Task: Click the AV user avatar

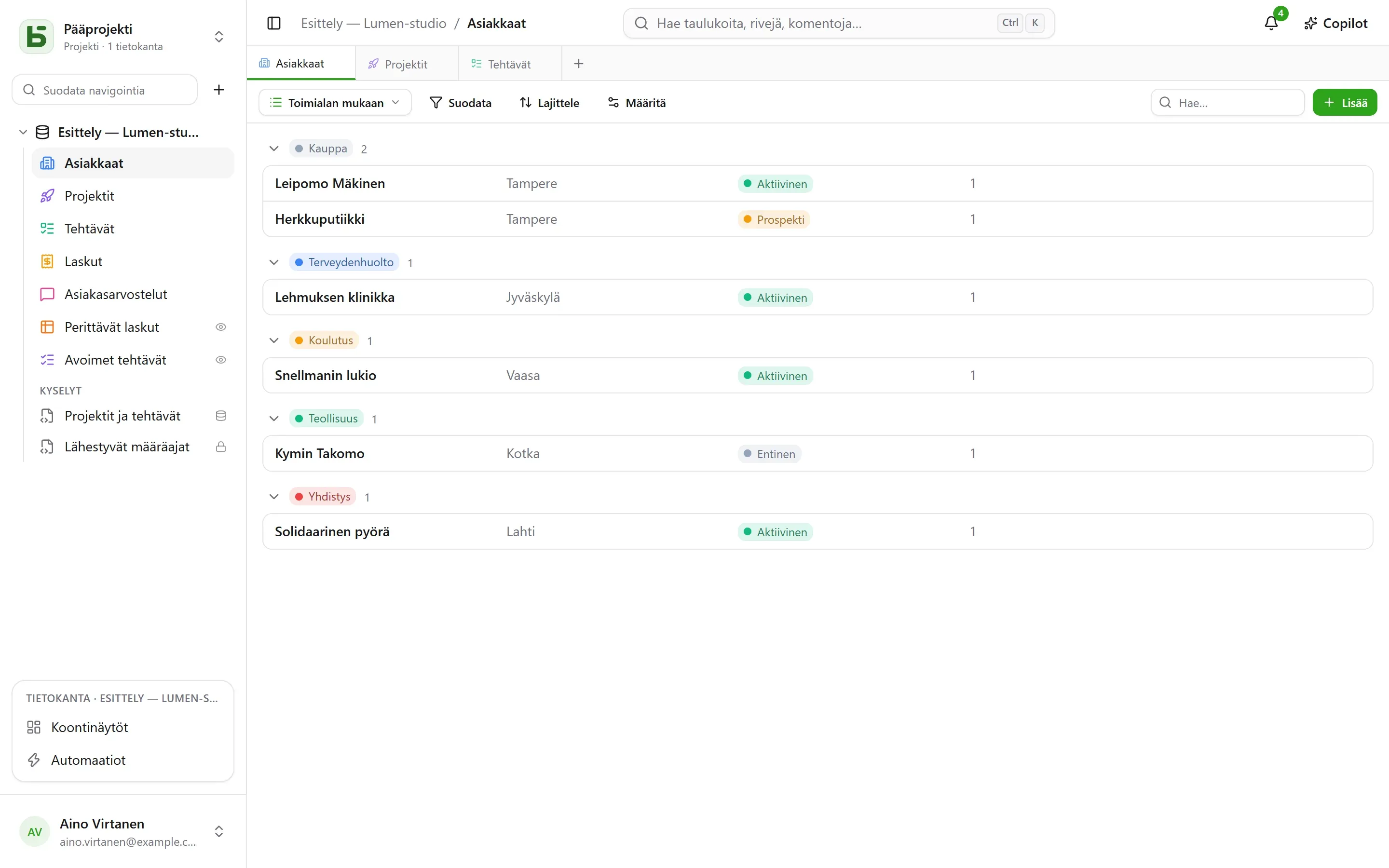Action: click(35, 831)
